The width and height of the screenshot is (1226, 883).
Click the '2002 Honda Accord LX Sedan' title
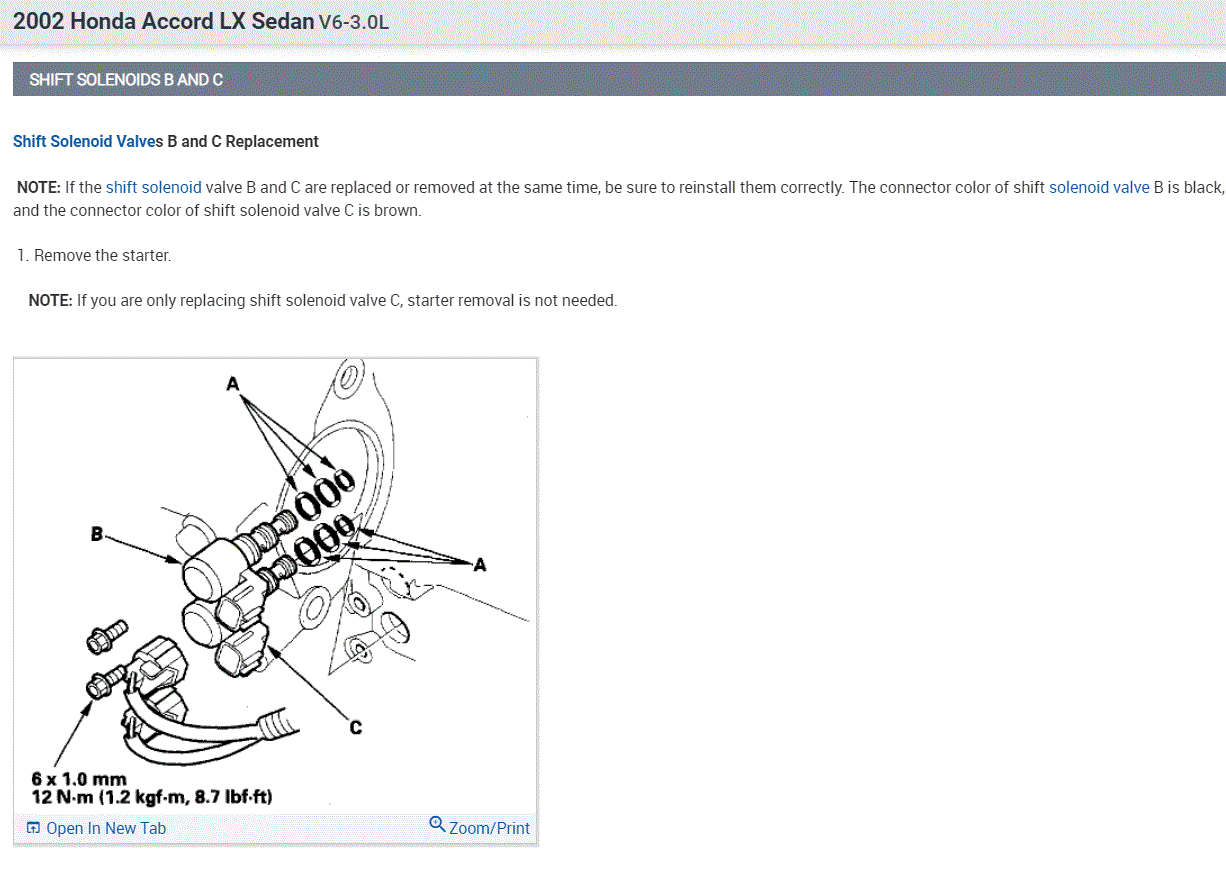[163, 21]
